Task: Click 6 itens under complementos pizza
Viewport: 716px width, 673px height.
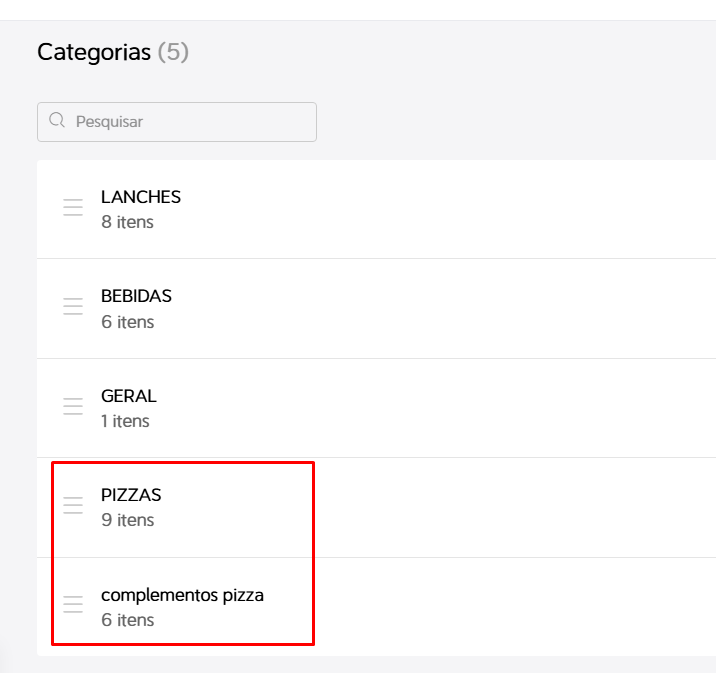Action: click(x=127, y=620)
